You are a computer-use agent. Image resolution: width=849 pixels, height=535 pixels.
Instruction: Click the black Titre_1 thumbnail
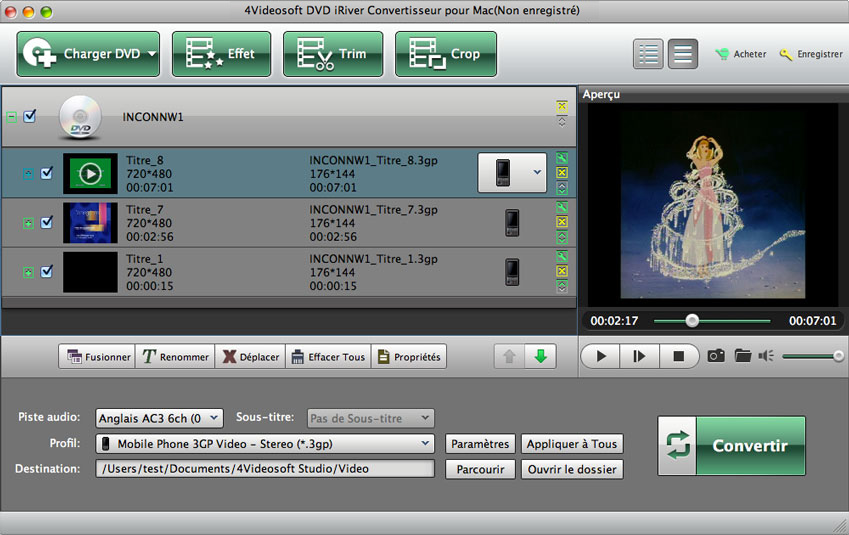click(x=90, y=272)
